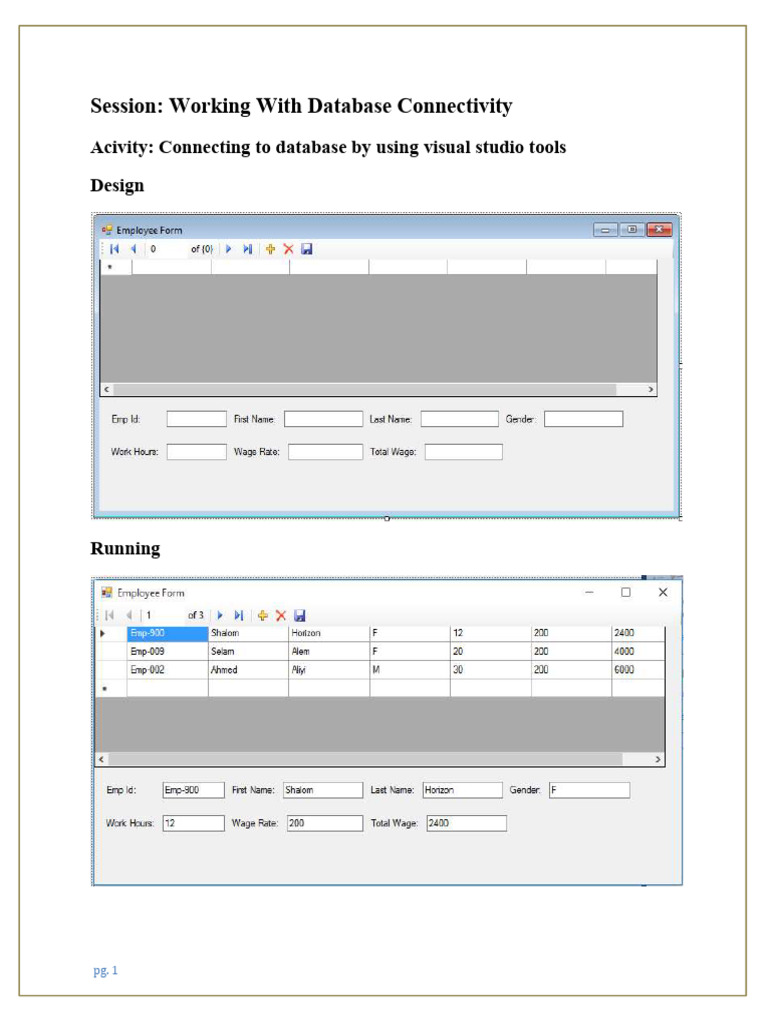Click the 6000 total wage cell
768x1024 pixels.
[638, 669]
